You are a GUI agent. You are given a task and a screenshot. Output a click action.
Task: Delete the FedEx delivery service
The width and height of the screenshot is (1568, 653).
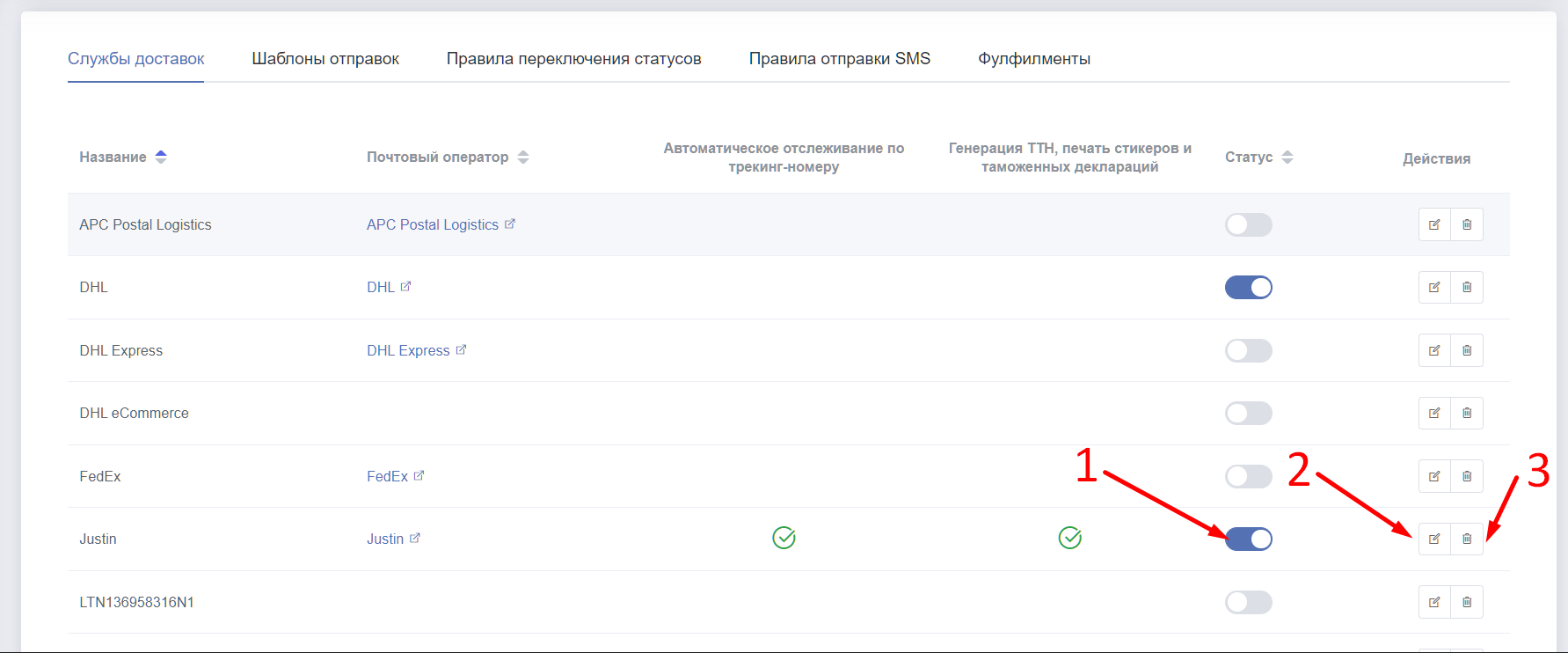[1467, 476]
